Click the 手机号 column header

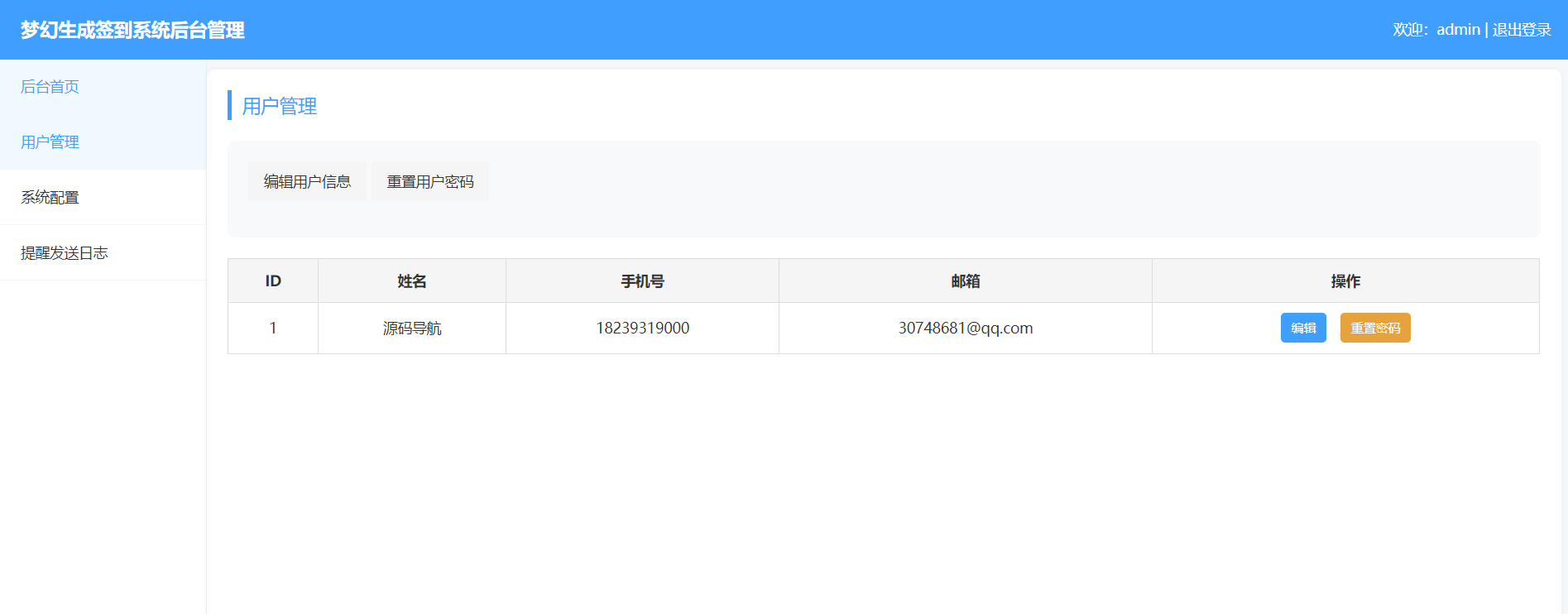642,281
